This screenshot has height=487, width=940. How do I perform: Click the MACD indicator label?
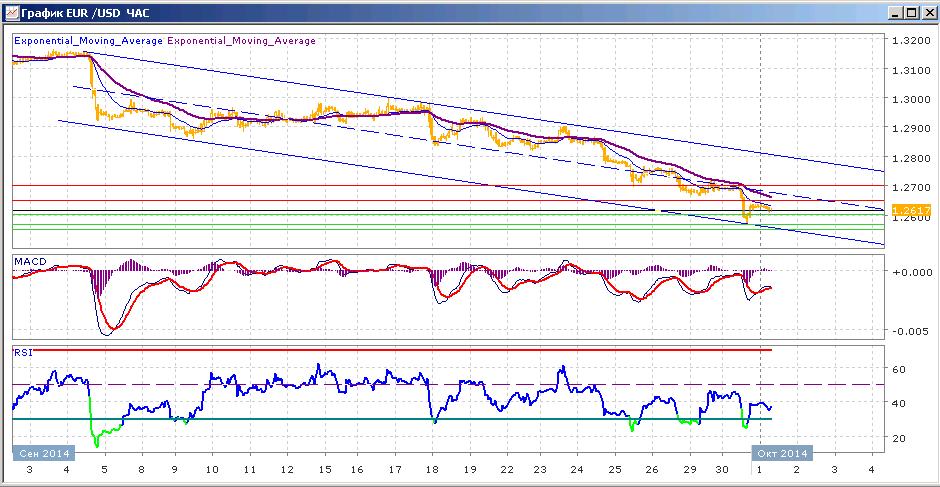29,262
